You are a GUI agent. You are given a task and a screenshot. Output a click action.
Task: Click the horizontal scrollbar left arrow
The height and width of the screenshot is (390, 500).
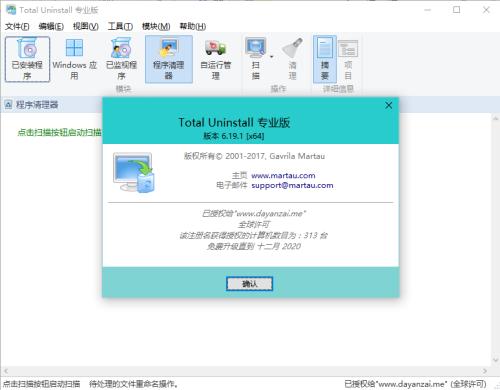[x=6, y=371]
